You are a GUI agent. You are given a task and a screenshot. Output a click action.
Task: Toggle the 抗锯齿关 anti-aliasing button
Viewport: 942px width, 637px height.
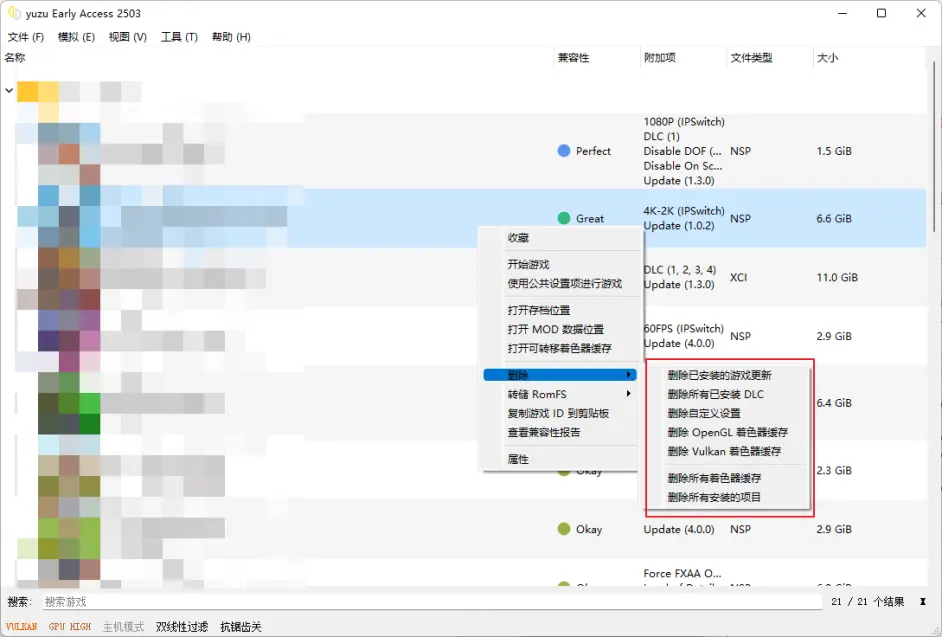pos(241,627)
